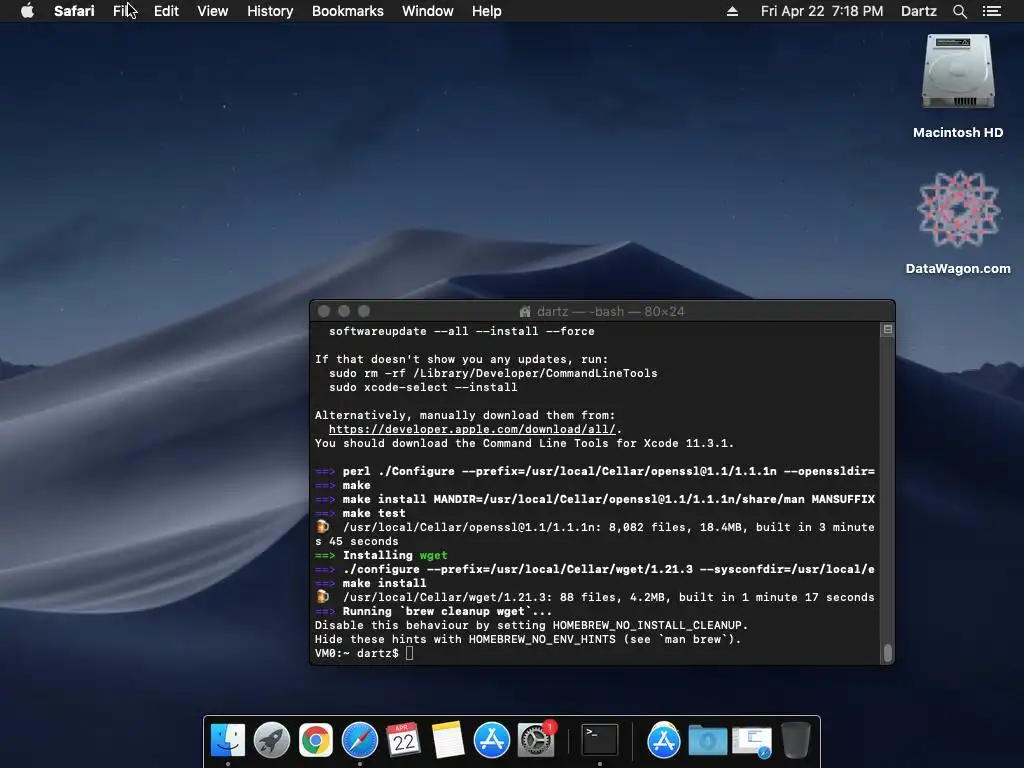Image resolution: width=1024 pixels, height=768 pixels.
Task: Click the eject icon in menu bar
Action: pos(732,11)
